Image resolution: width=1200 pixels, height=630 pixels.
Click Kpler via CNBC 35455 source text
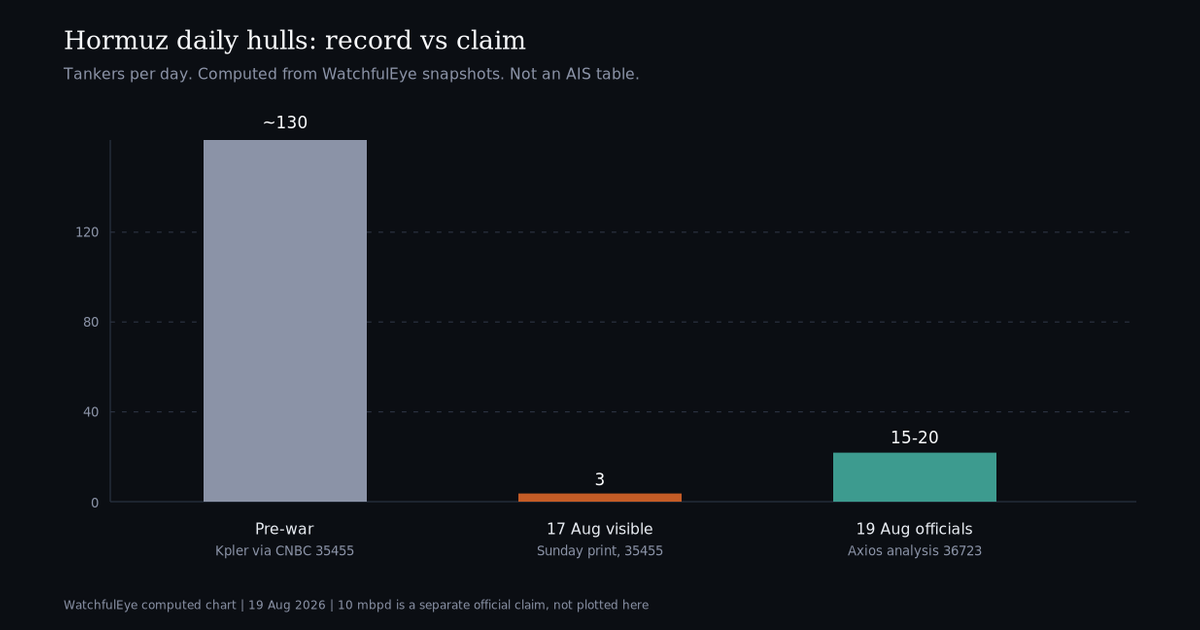(x=285, y=551)
